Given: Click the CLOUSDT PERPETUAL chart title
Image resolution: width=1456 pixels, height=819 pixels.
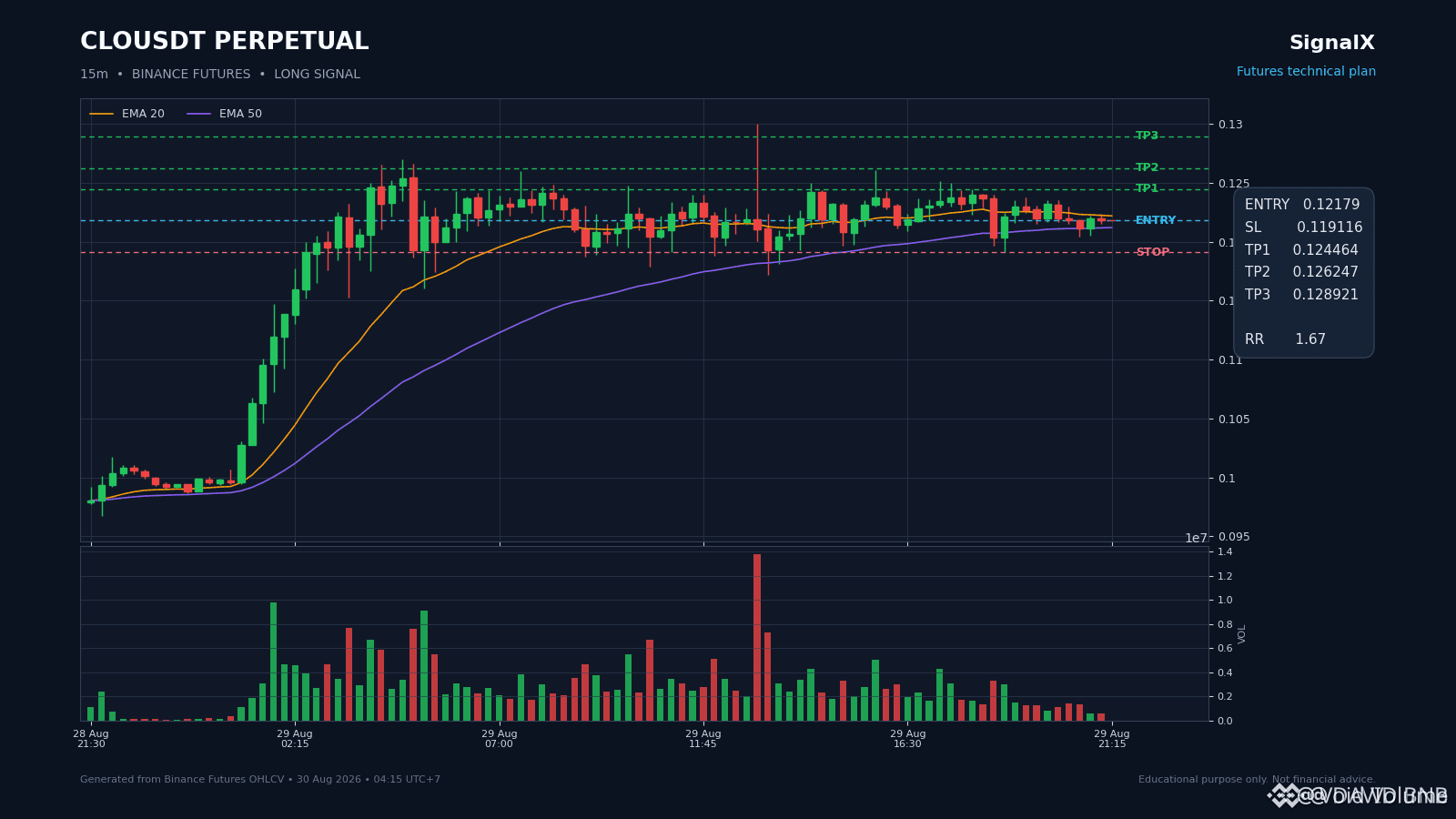Looking at the screenshot, I should click(225, 42).
